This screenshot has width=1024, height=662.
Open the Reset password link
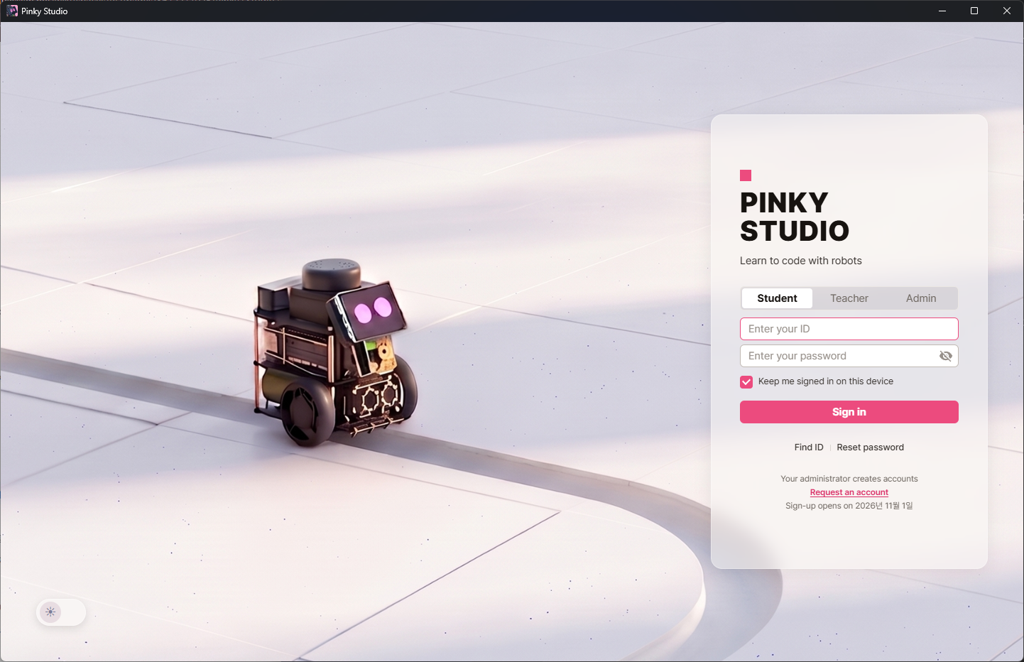871,447
